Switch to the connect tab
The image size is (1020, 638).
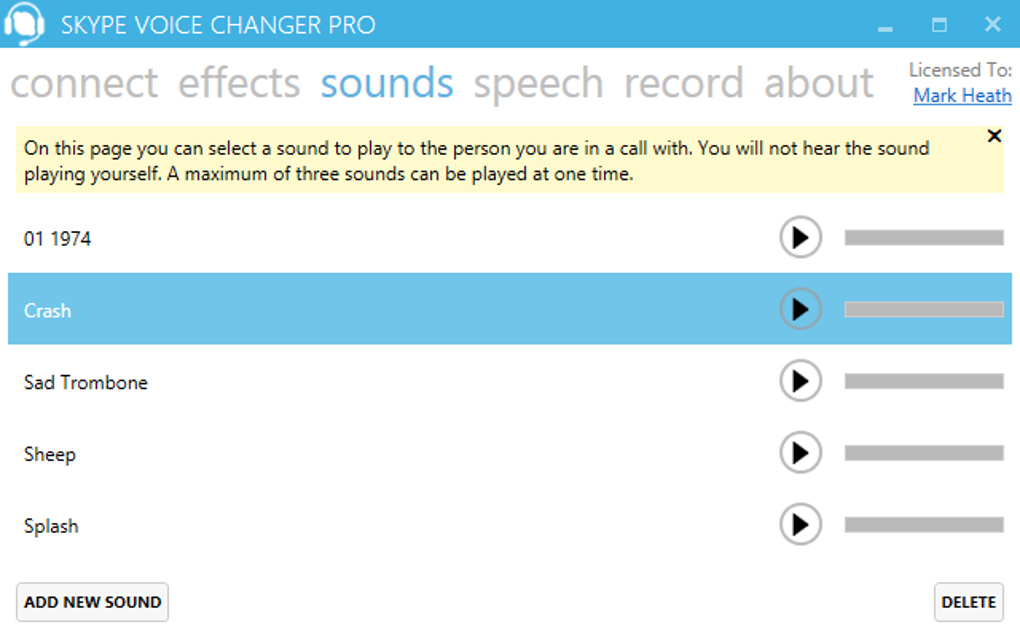pyautogui.click(x=84, y=83)
